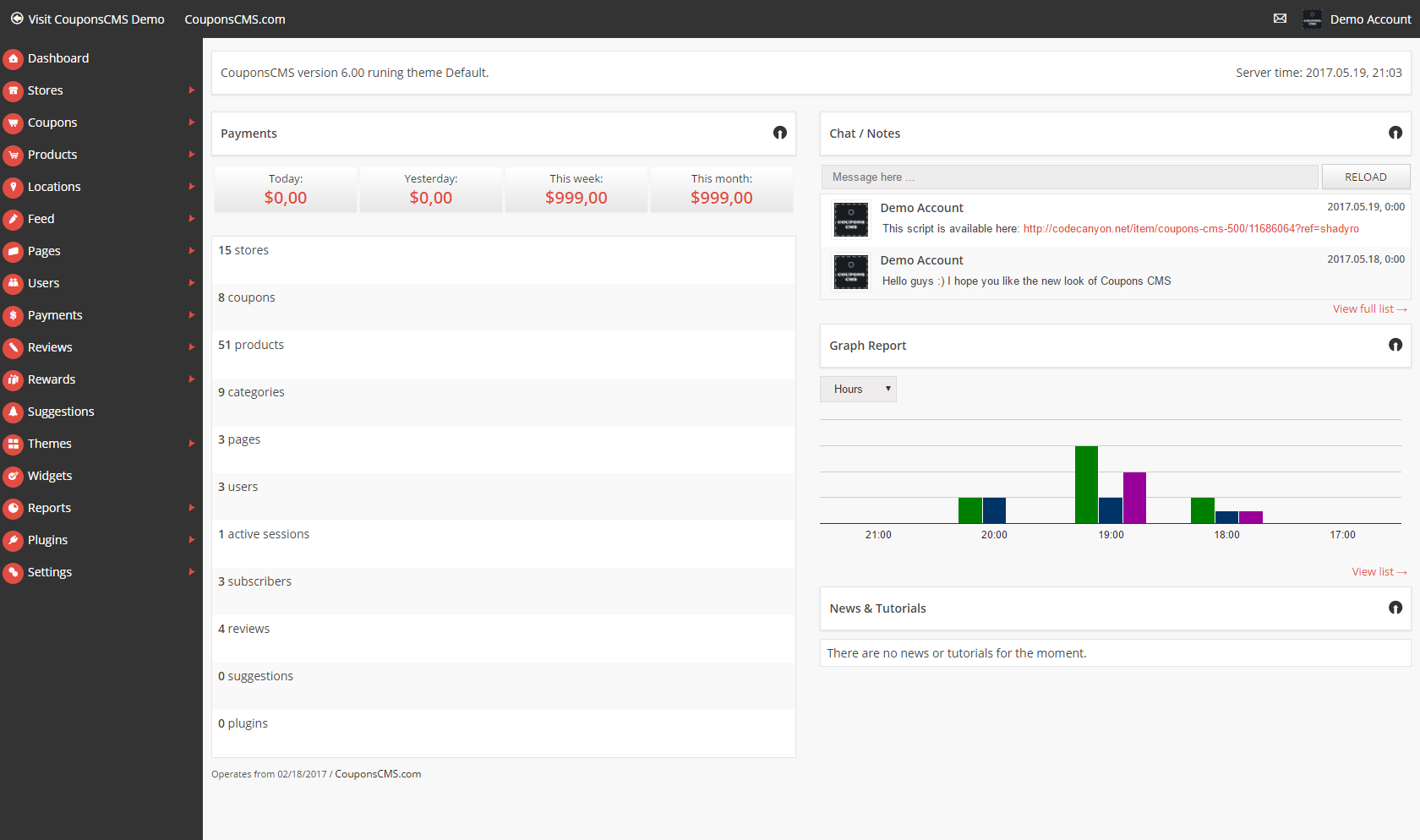Toggle the Chat / Notes panel

1395,133
